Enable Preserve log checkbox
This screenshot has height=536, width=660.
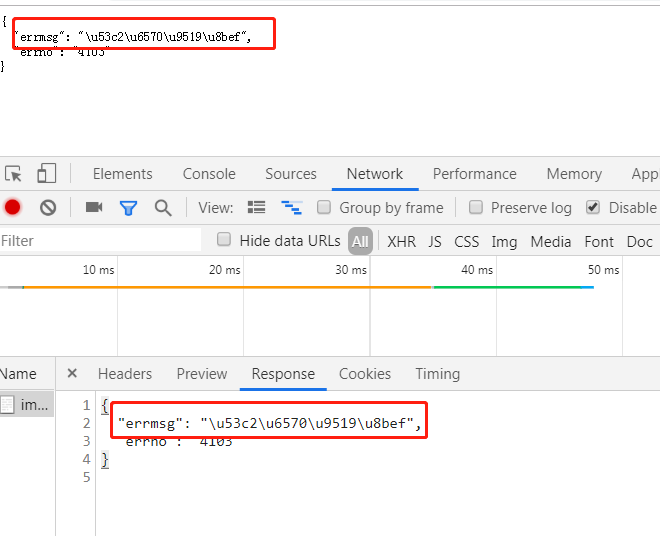click(476, 207)
